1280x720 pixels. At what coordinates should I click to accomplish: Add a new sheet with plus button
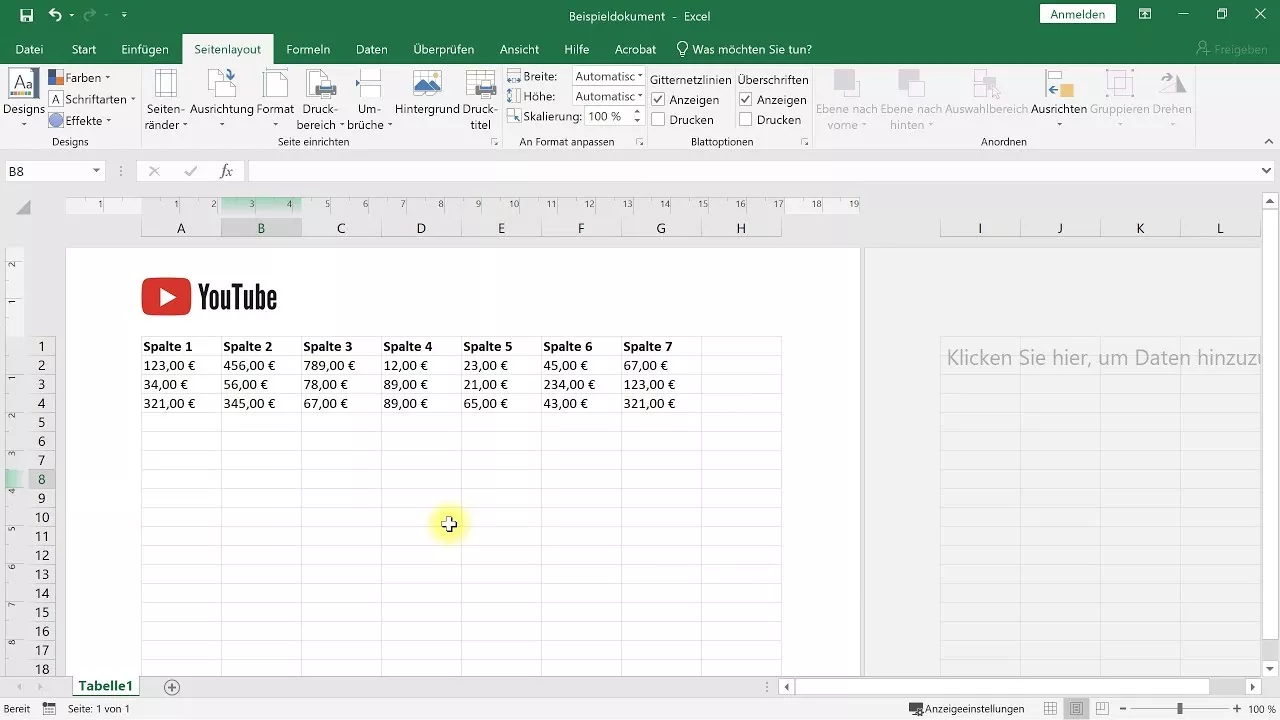[x=172, y=687]
